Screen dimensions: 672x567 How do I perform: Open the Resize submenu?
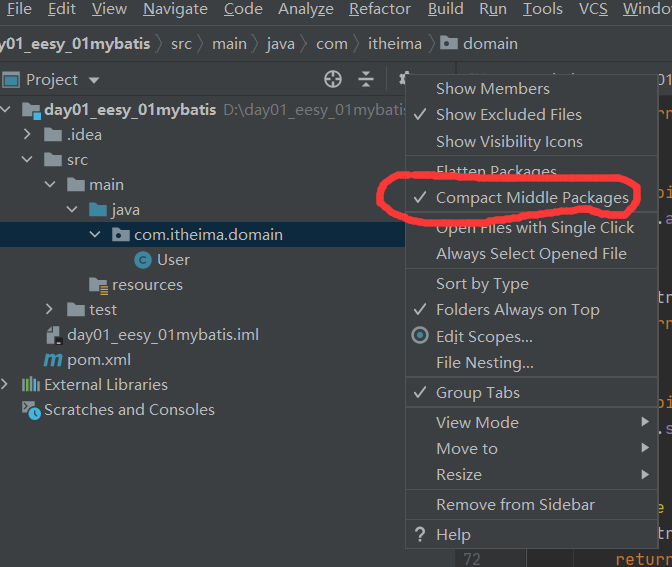(x=531, y=475)
